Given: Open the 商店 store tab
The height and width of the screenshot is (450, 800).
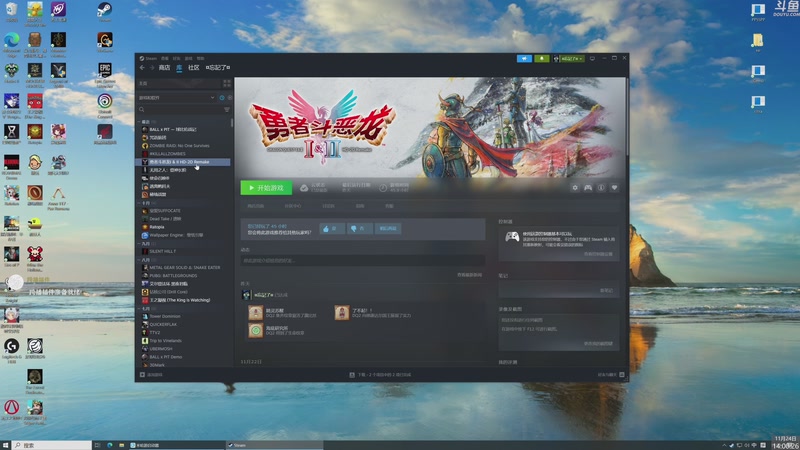Looking at the screenshot, I should (164, 67).
